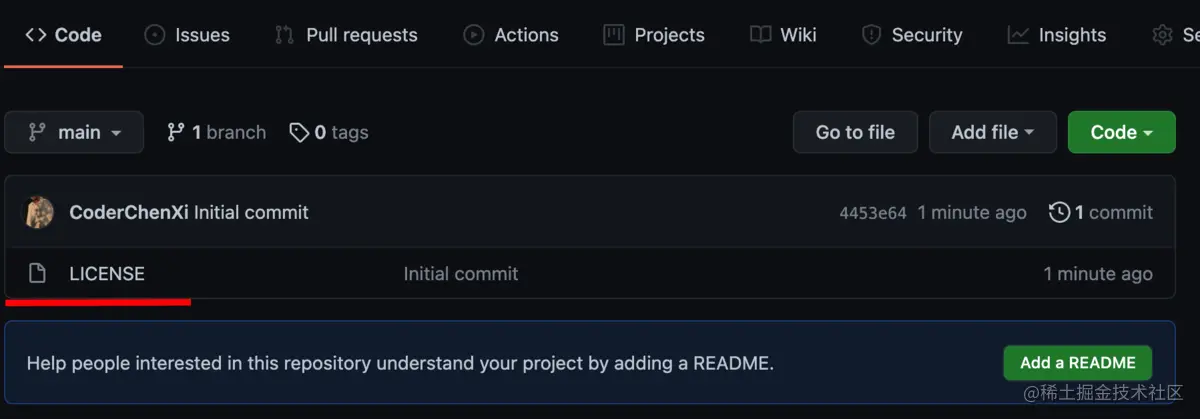This screenshot has height=419, width=1200.
Task: Open the LICENSE file link
Action: tap(107, 274)
